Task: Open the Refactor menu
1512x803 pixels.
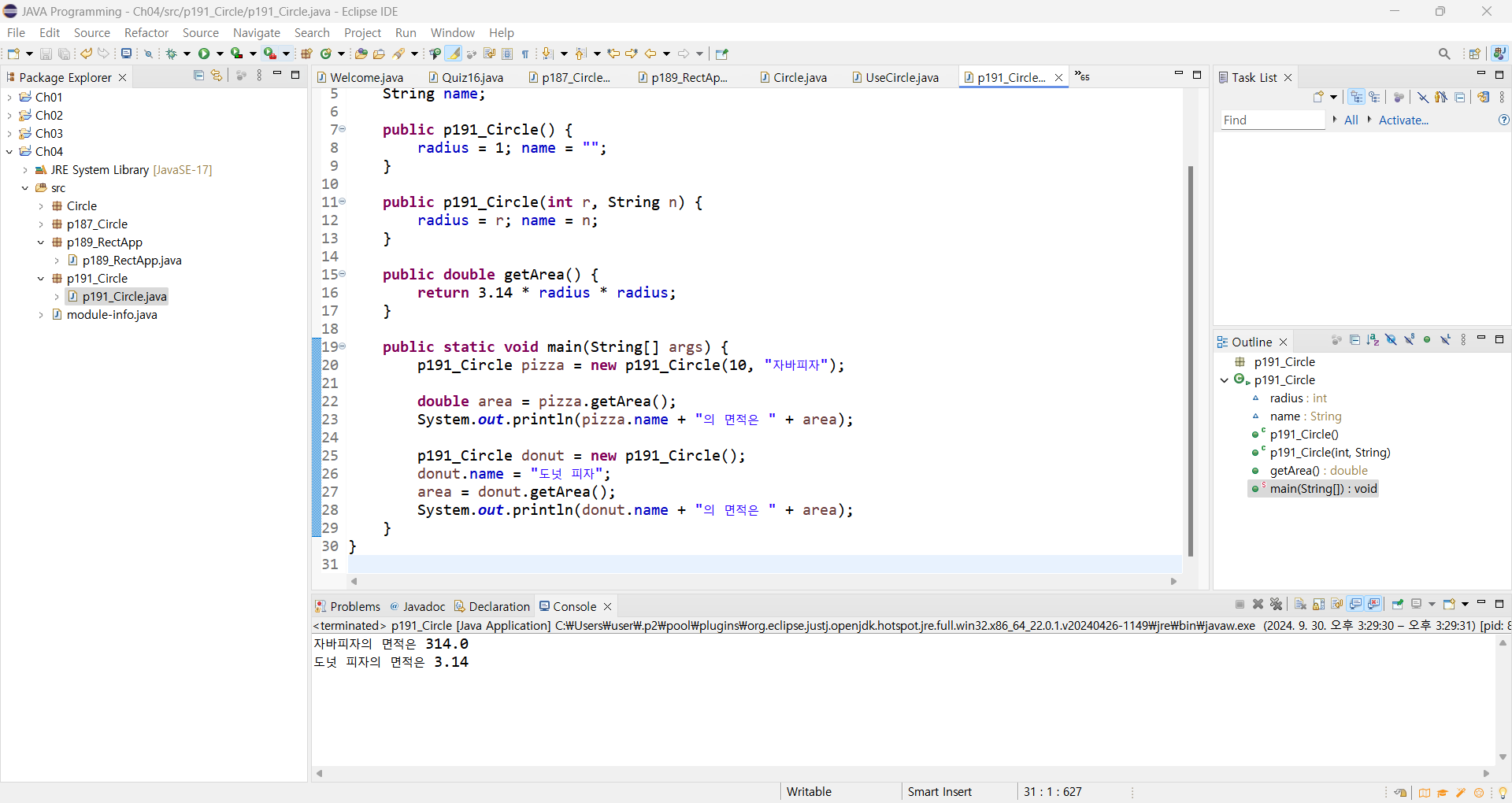Action: point(146,32)
